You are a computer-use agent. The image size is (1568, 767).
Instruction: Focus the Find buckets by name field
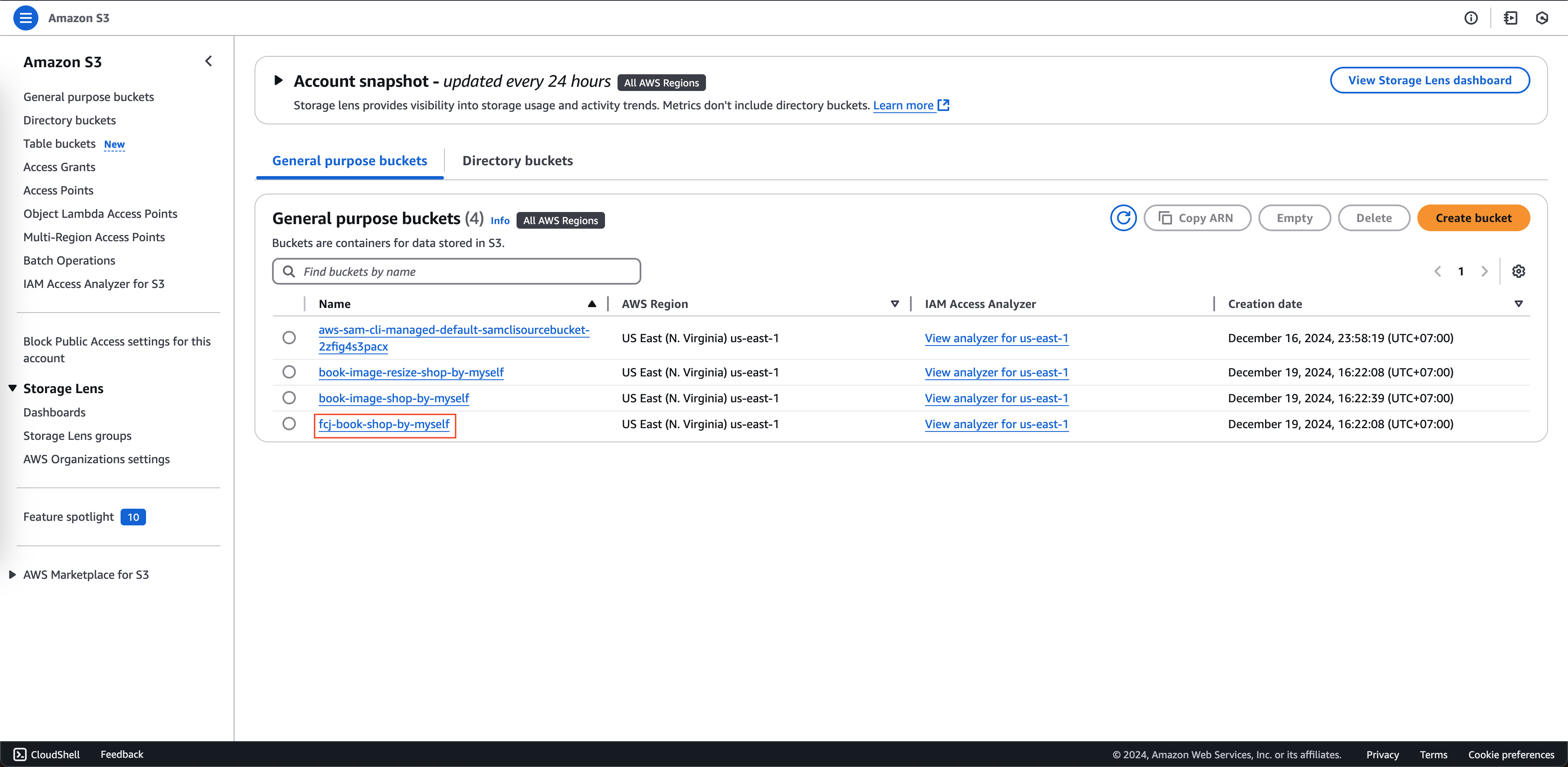pos(456,272)
